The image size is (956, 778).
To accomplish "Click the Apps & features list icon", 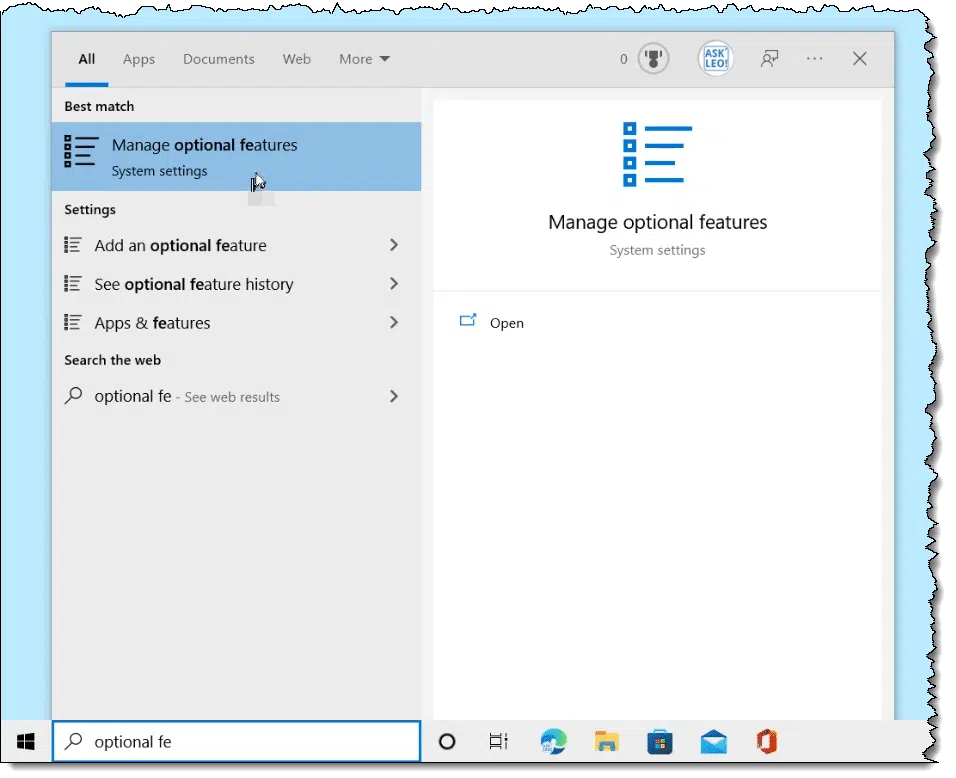I will coord(73,322).
